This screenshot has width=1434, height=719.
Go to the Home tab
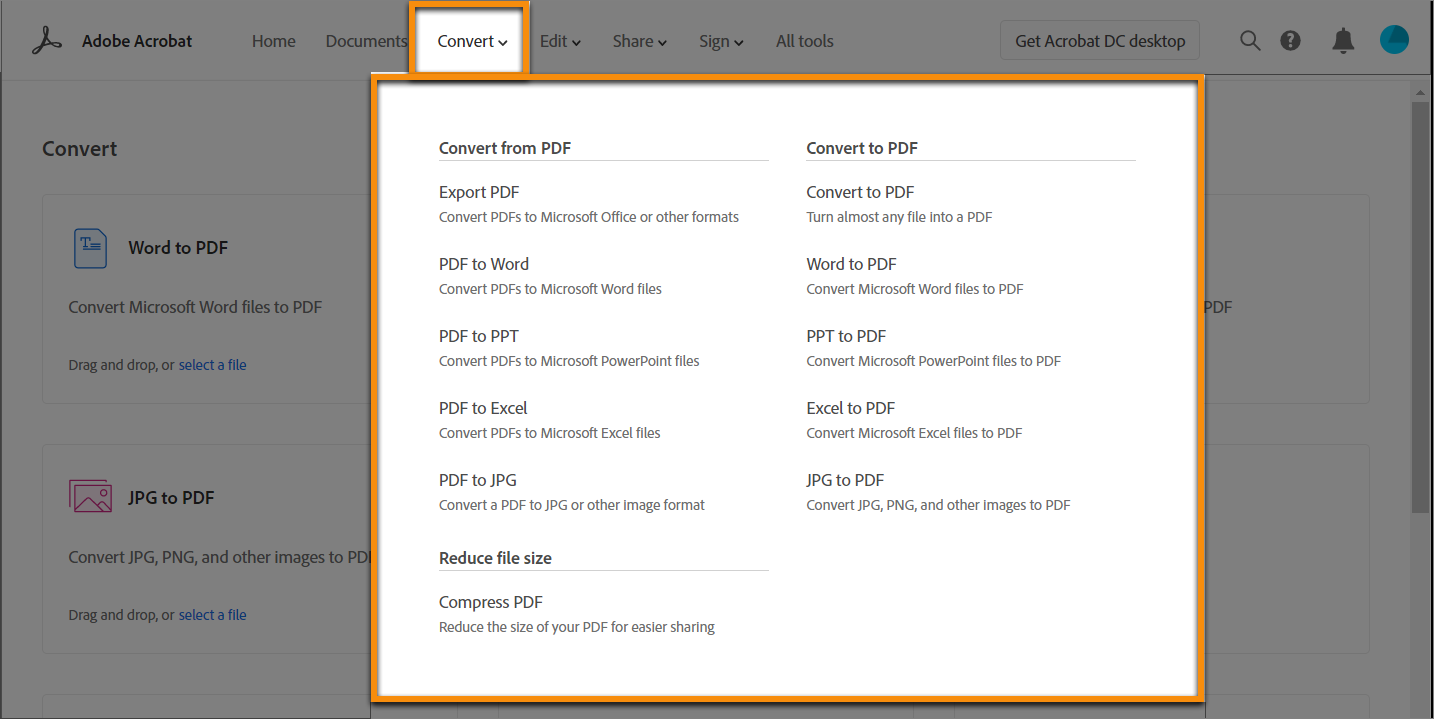[273, 41]
